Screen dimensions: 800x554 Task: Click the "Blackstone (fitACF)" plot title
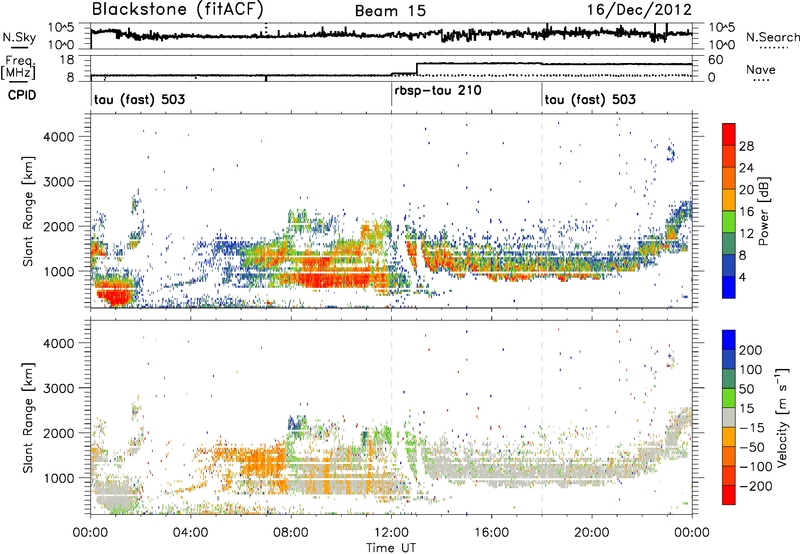click(178, 9)
